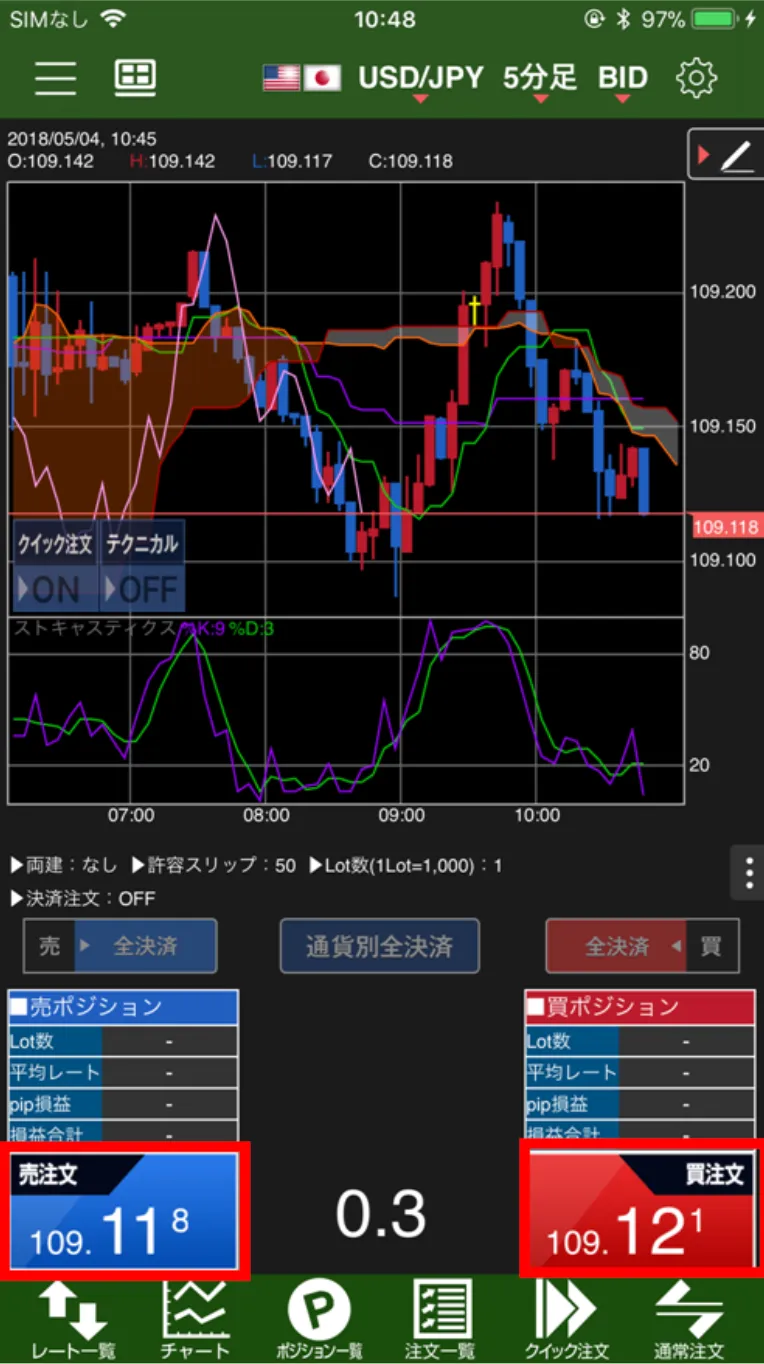764x1364 pixels.
Task: Expand the USD/JPY currency pair dropdown
Action: pos(420,79)
